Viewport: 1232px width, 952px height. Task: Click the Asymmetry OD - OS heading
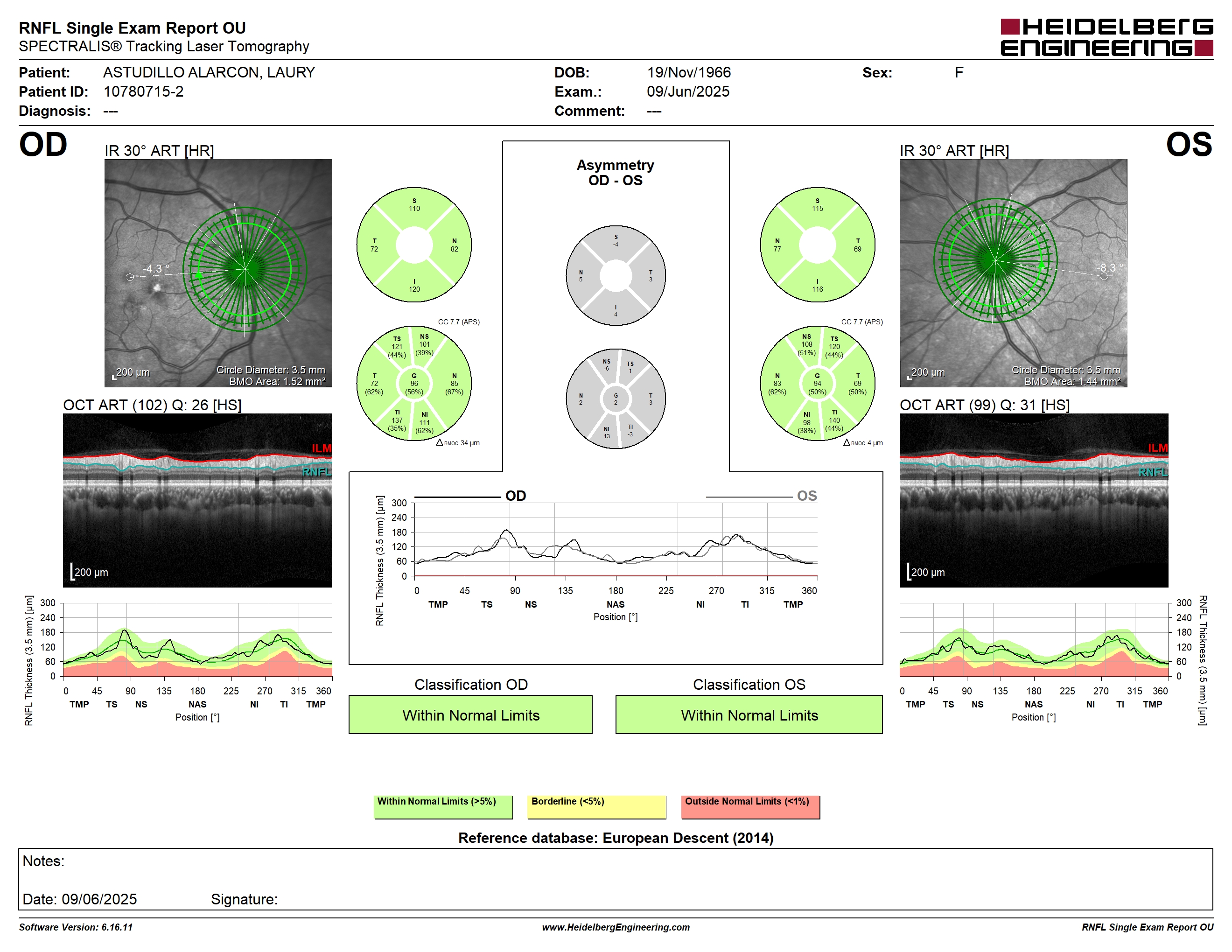click(x=616, y=173)
